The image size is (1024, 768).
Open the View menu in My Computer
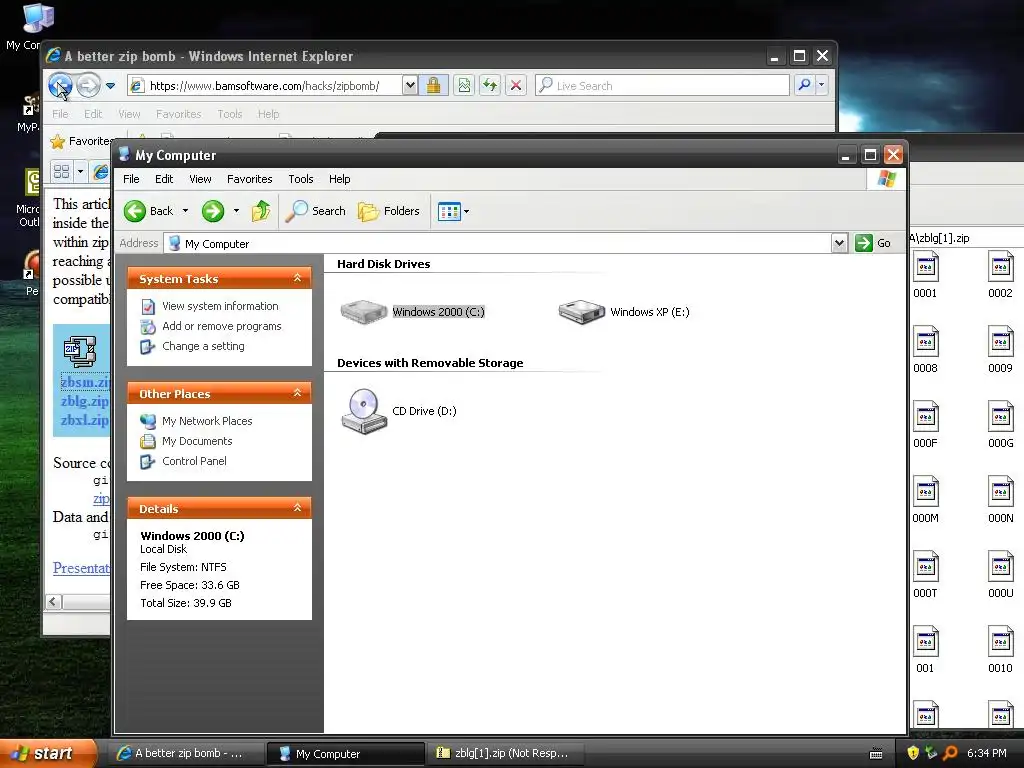(200, 179)
